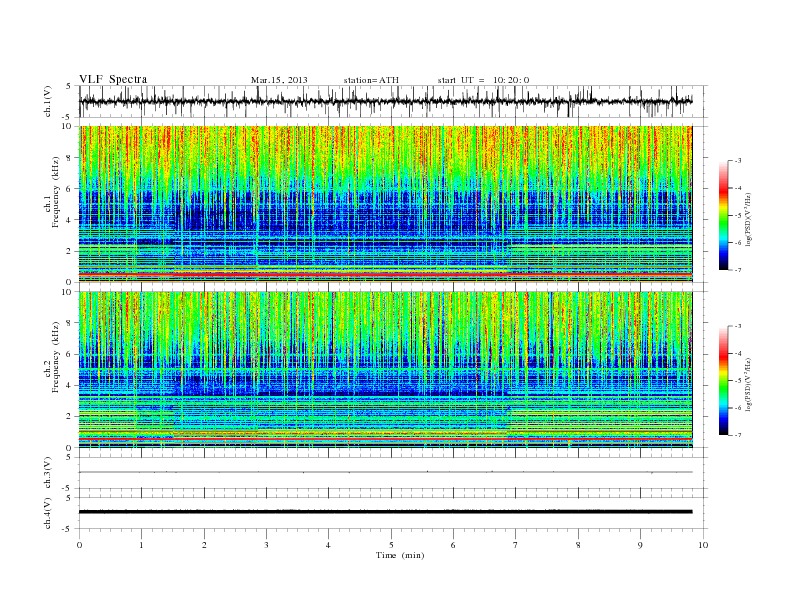Select the date text "Mar.15, 2013"
This screenshot has width=792, height=612.
[x=279, y=80]
